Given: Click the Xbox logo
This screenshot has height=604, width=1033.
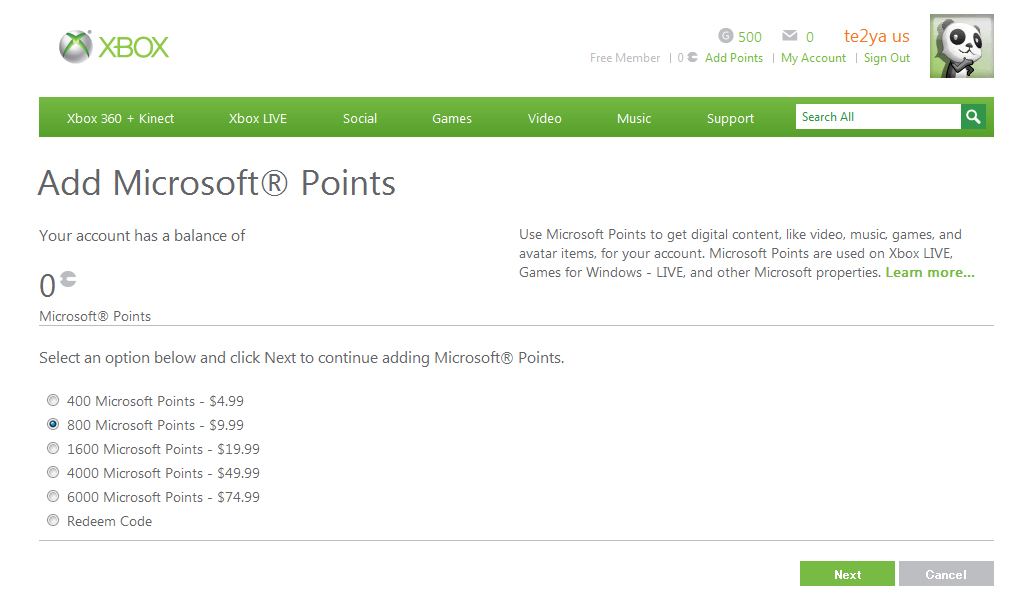Looking at the screenshot, I should (x=114, y=47).
